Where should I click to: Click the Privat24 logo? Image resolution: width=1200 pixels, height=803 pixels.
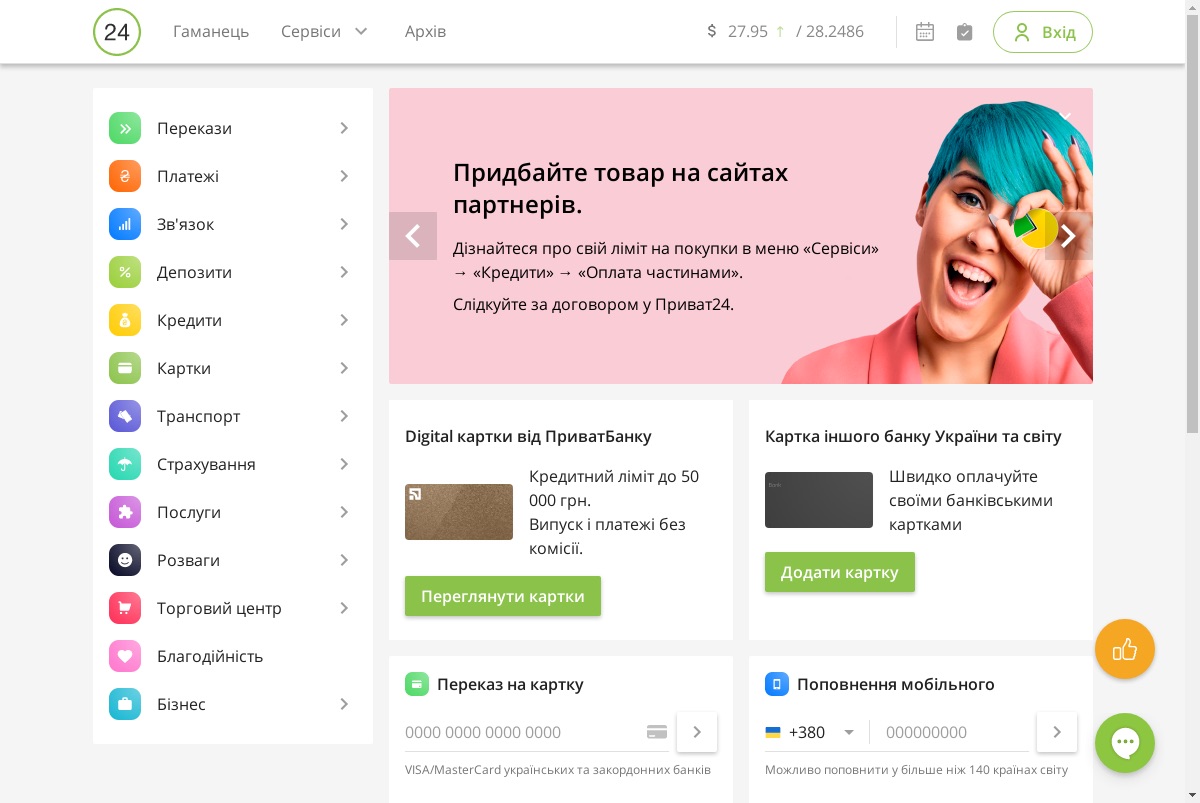(117, 32)
